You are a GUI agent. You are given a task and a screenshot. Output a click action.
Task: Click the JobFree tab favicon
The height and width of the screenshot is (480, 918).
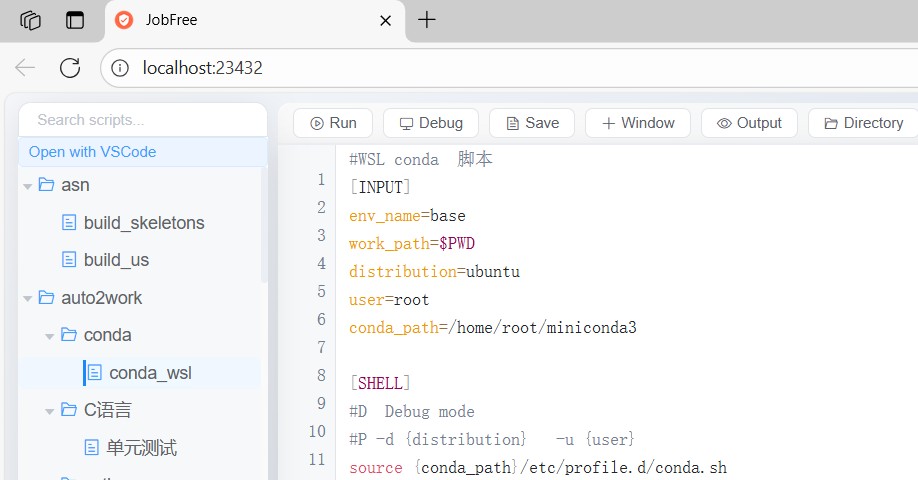pos(124,20)
